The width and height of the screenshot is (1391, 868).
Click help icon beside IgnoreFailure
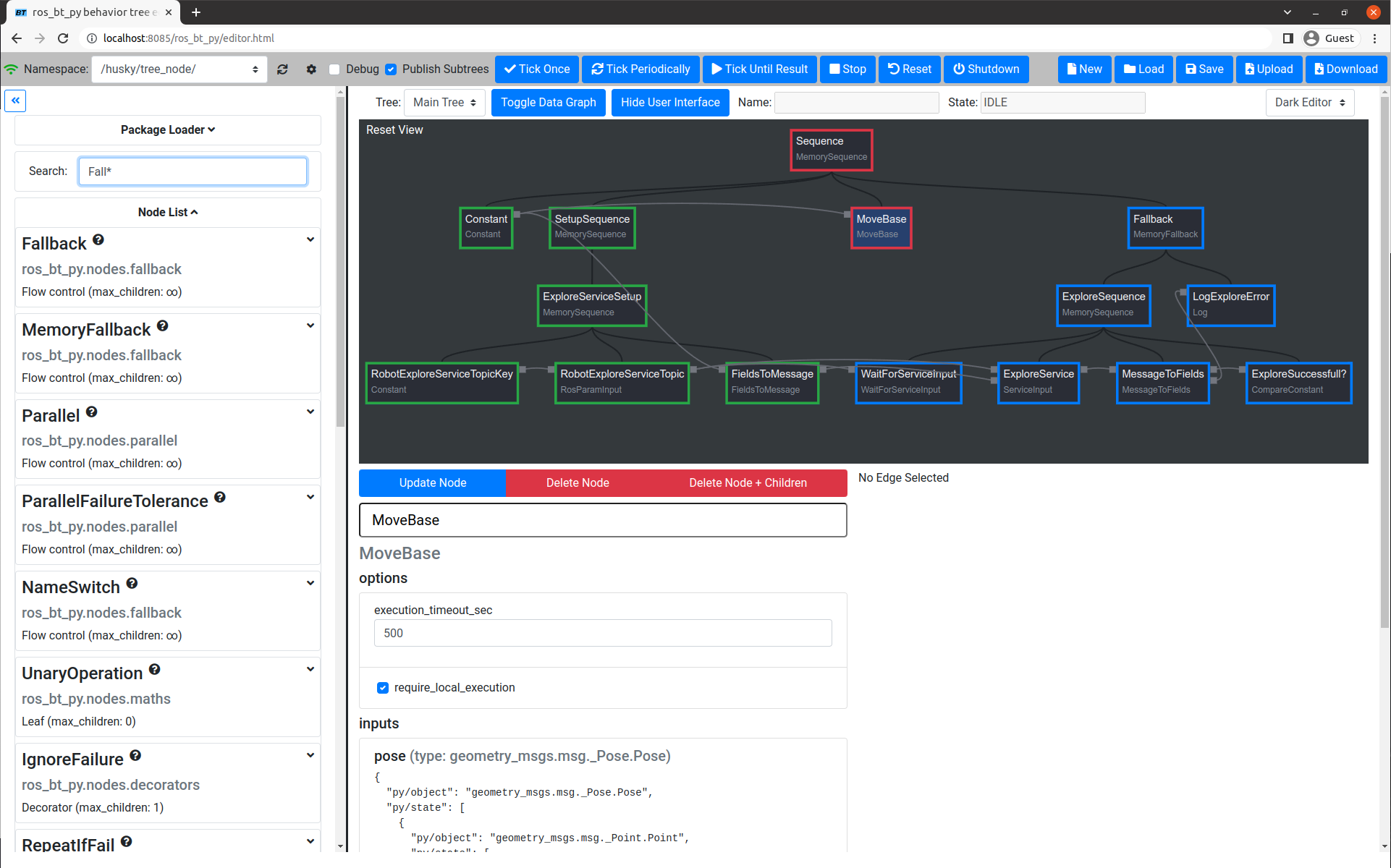pos(135,755)
